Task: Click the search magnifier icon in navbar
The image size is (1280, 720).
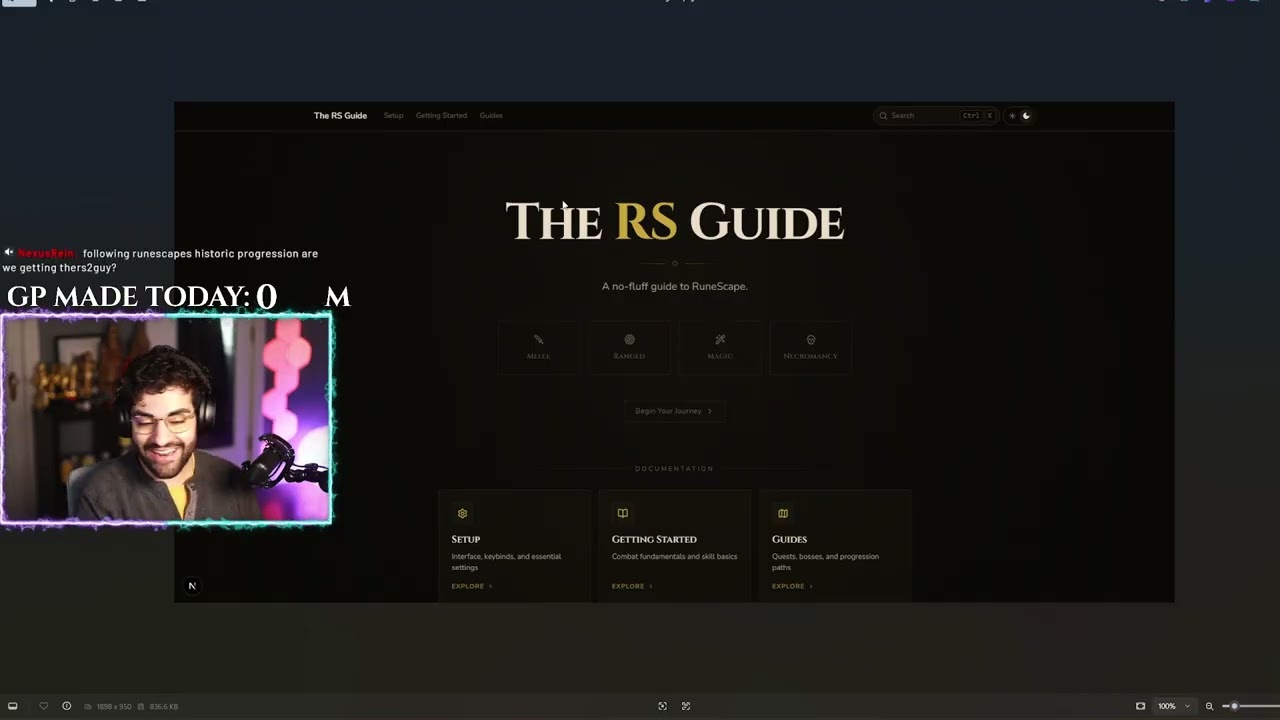Action: click(883, 116)
